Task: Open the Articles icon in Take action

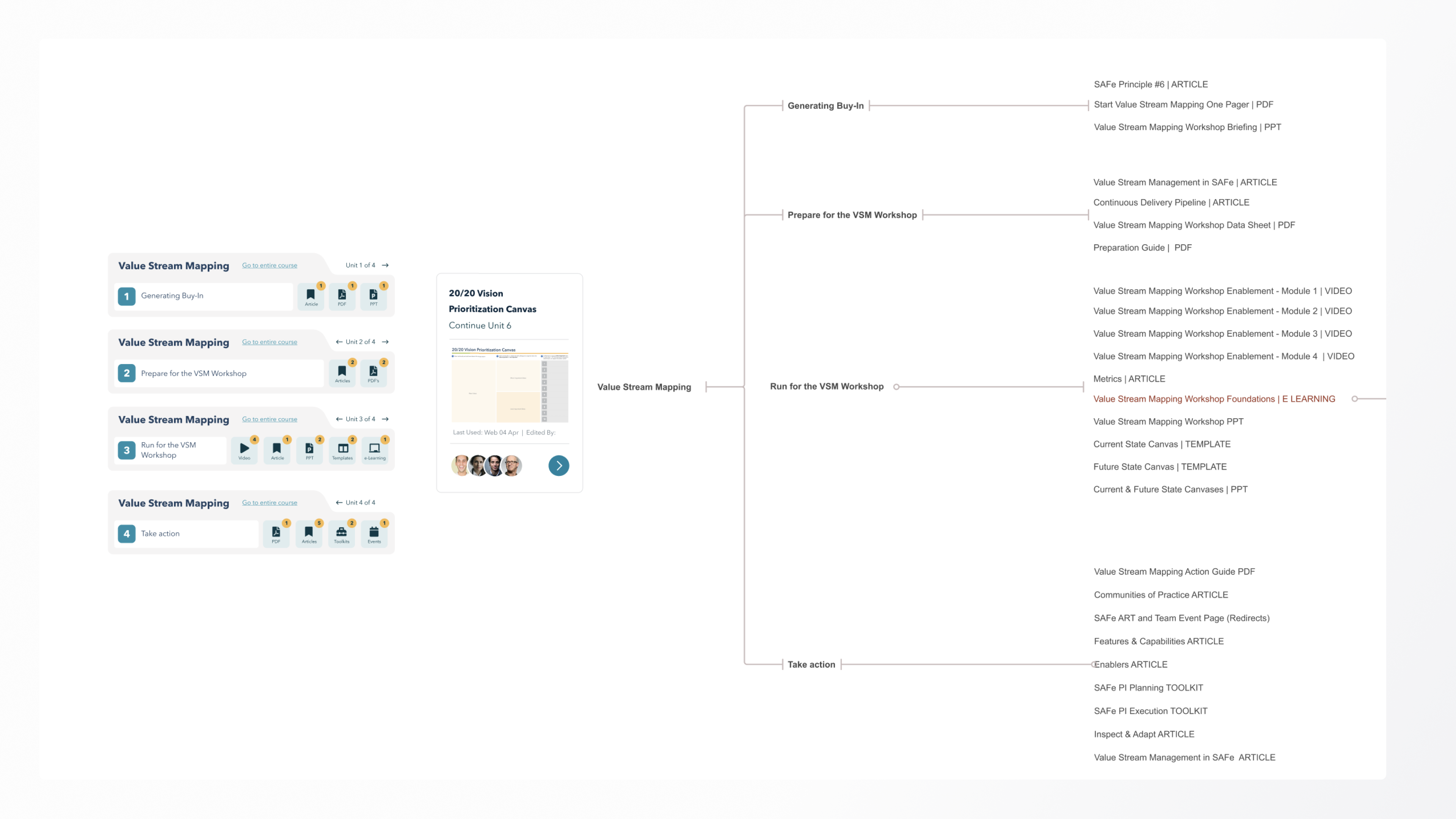Action: [x=309, y=533]
